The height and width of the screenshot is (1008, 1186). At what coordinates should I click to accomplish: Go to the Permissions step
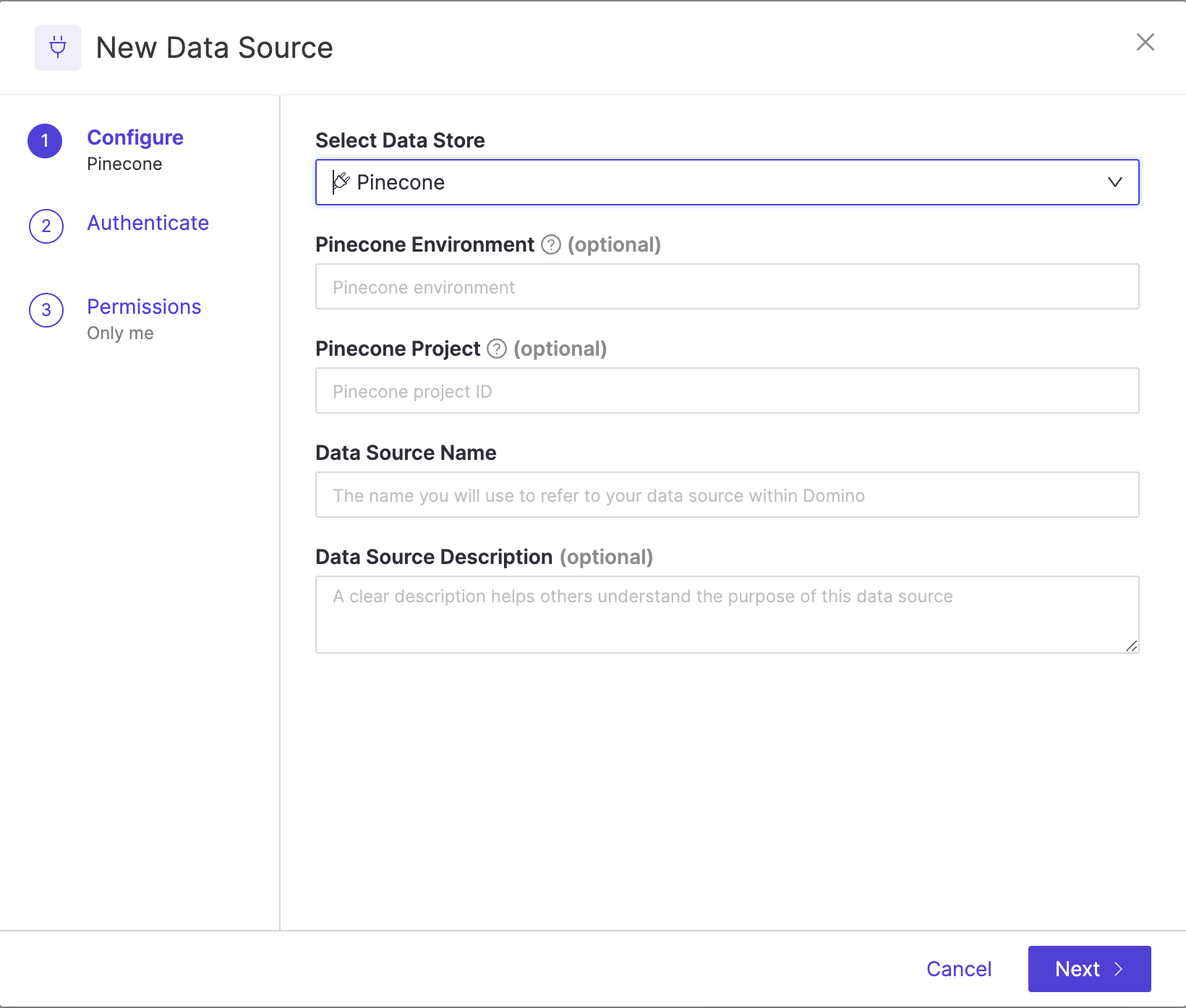click(144, 307)
